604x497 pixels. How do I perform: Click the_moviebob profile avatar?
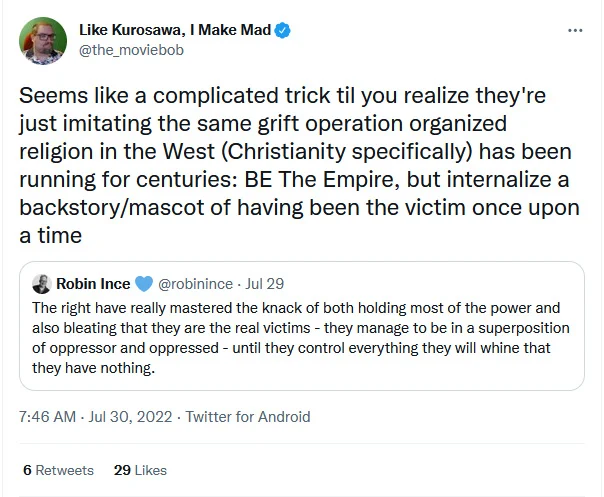pyautogui.click(x=41, y=40)
